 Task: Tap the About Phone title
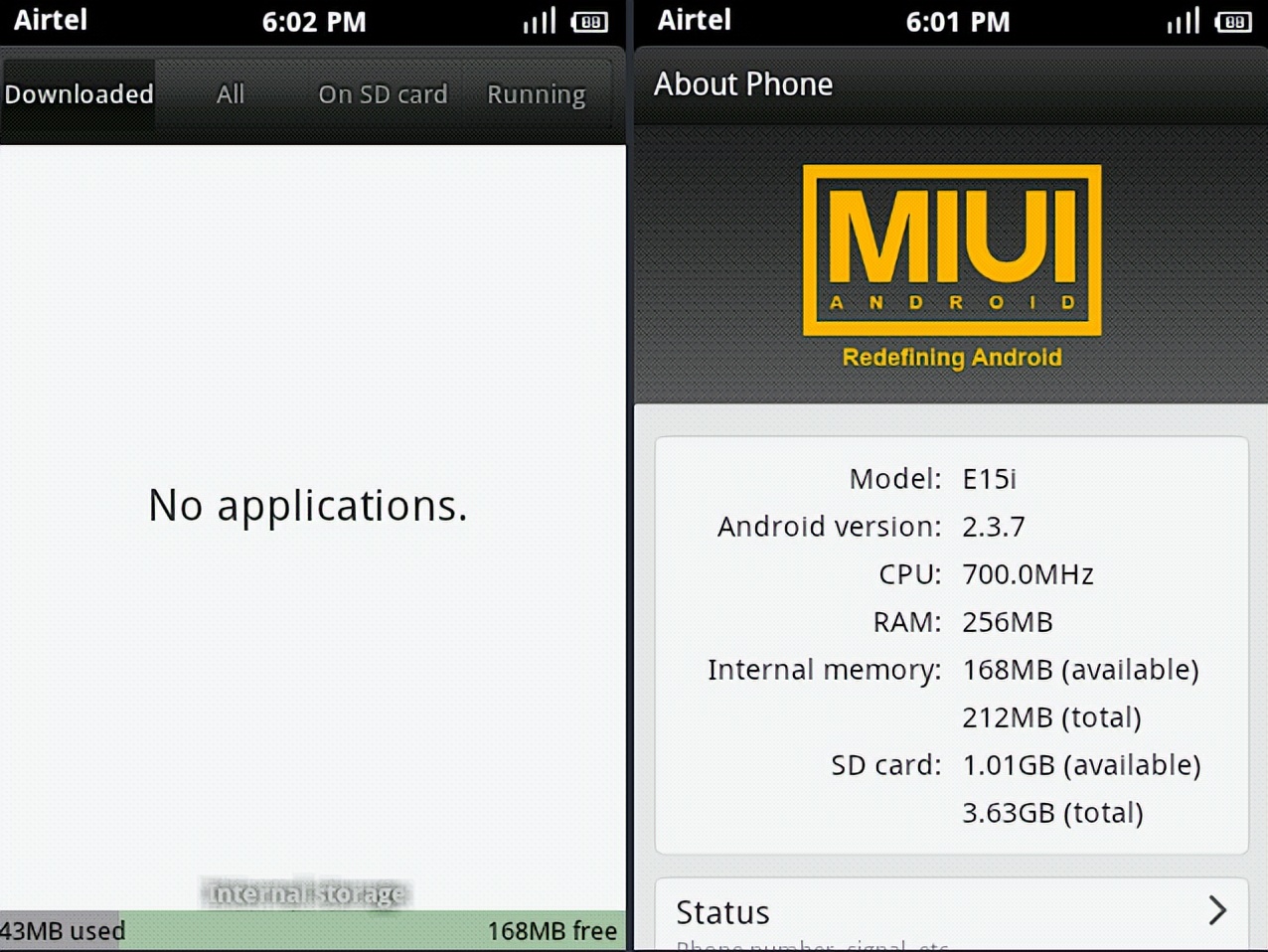click(x=743, y=84)
